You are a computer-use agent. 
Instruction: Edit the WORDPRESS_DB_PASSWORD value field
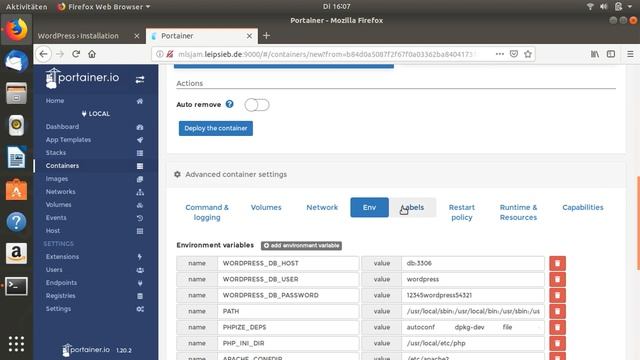(x=473, y=295)
